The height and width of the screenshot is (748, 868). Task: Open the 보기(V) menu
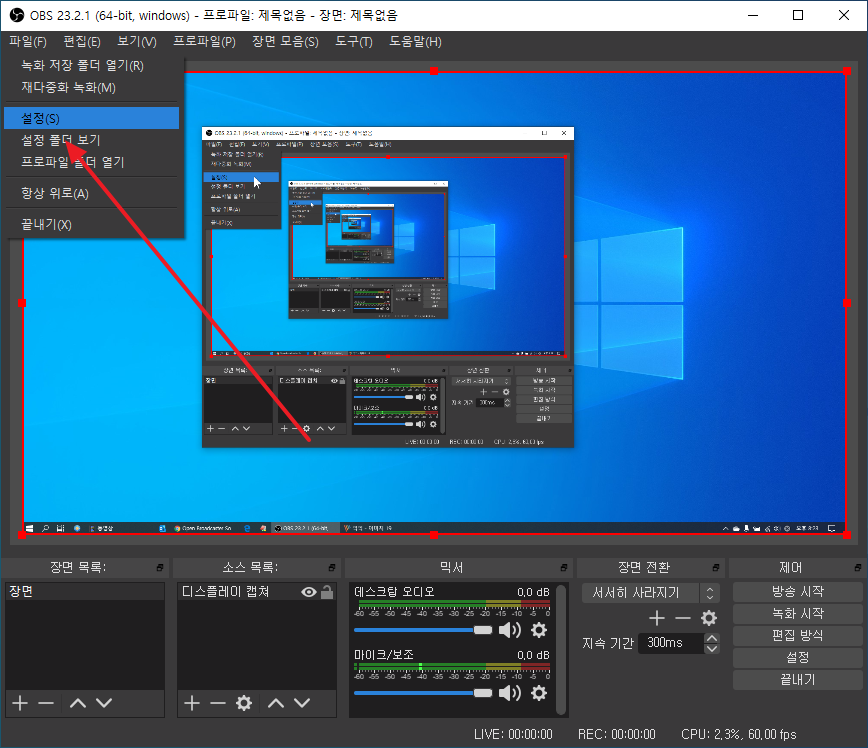pos(137,42)
